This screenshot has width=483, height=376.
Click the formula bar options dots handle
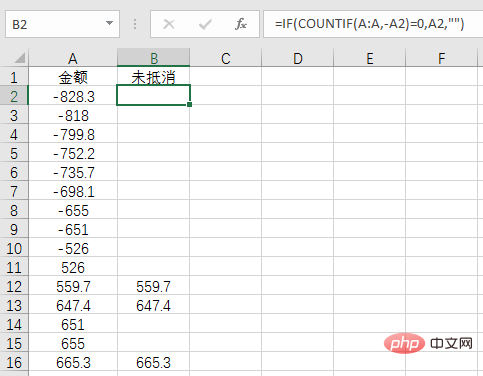click(135, 24)
